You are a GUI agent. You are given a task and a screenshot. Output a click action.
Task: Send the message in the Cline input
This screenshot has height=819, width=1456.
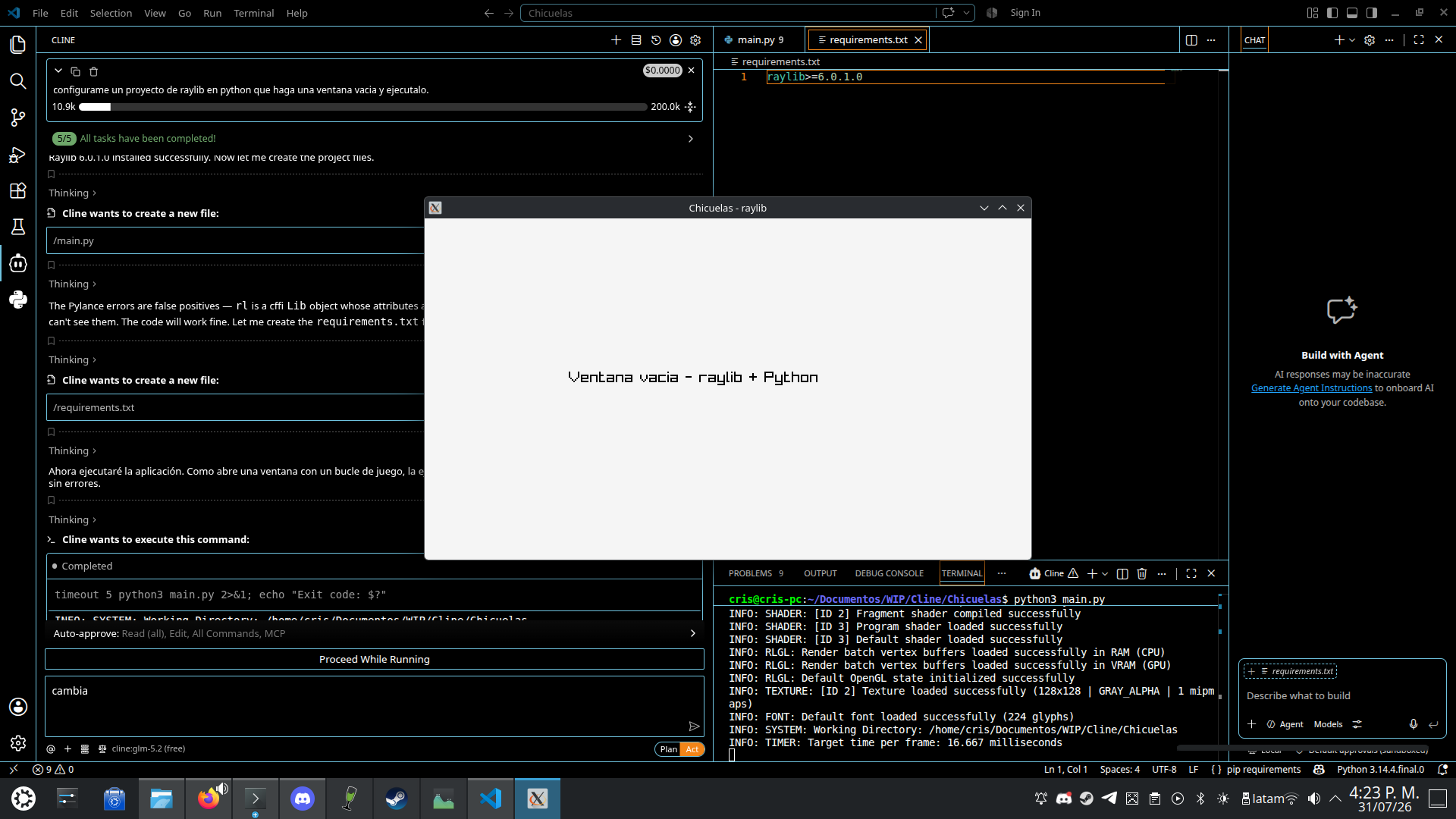point(694,726)
